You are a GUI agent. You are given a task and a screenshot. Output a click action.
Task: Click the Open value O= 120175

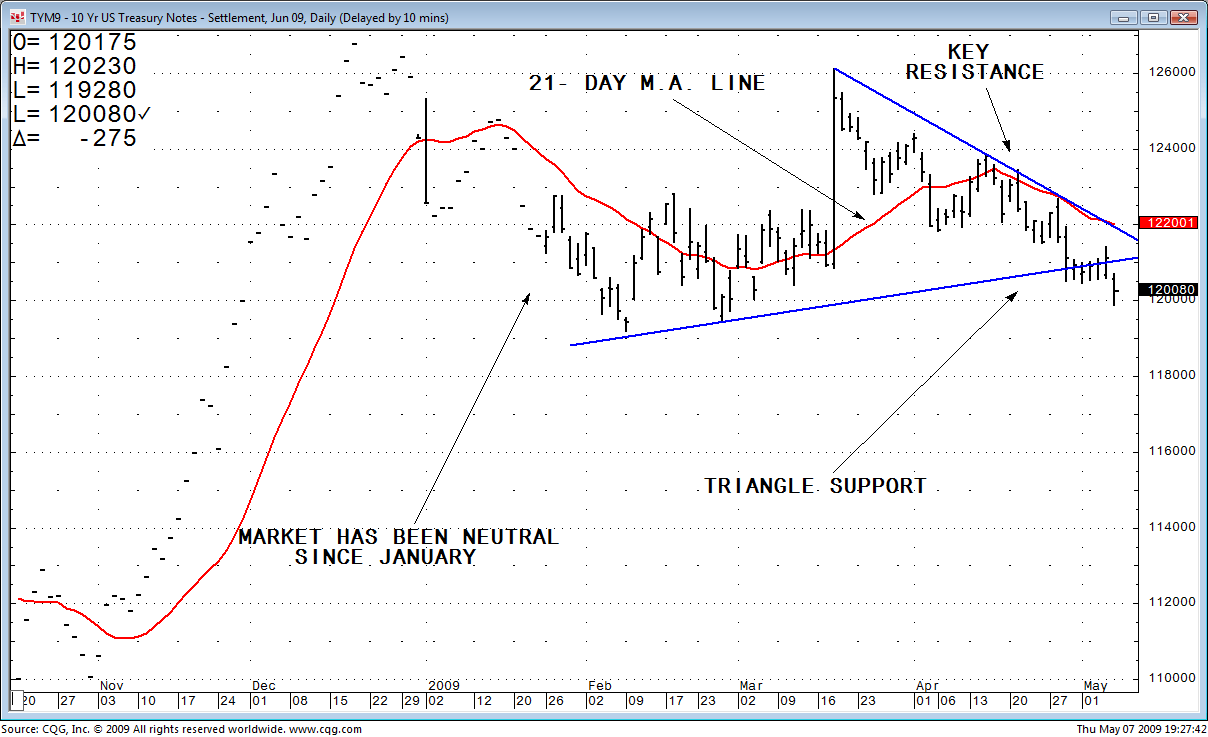point(74,43)
